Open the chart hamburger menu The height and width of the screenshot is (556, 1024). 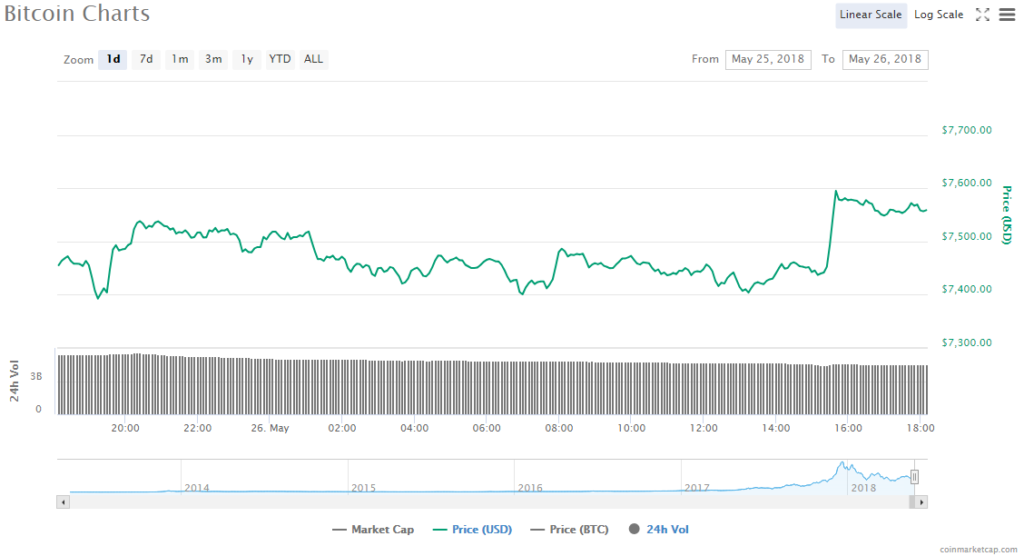tap(1006, 14)
